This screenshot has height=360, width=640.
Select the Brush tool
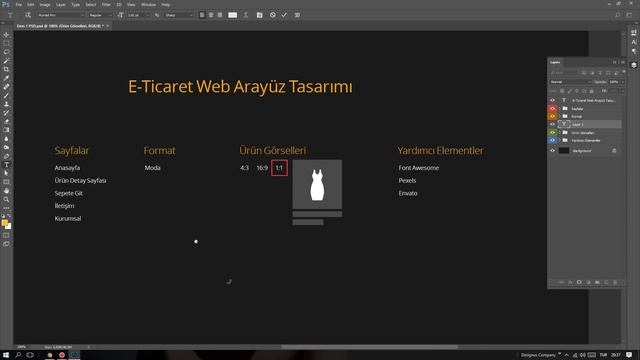point(6,96)
